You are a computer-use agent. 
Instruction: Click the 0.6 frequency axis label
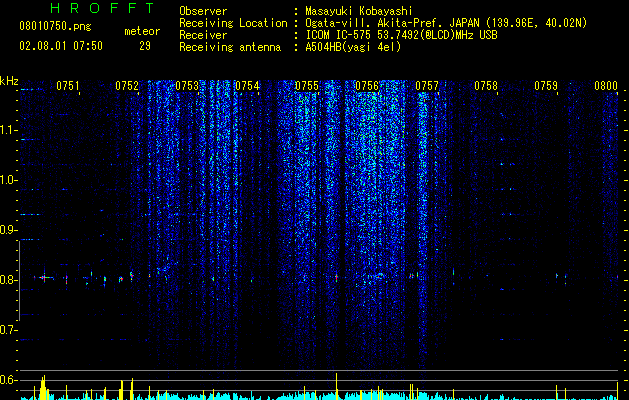click(x=8, y=380)
